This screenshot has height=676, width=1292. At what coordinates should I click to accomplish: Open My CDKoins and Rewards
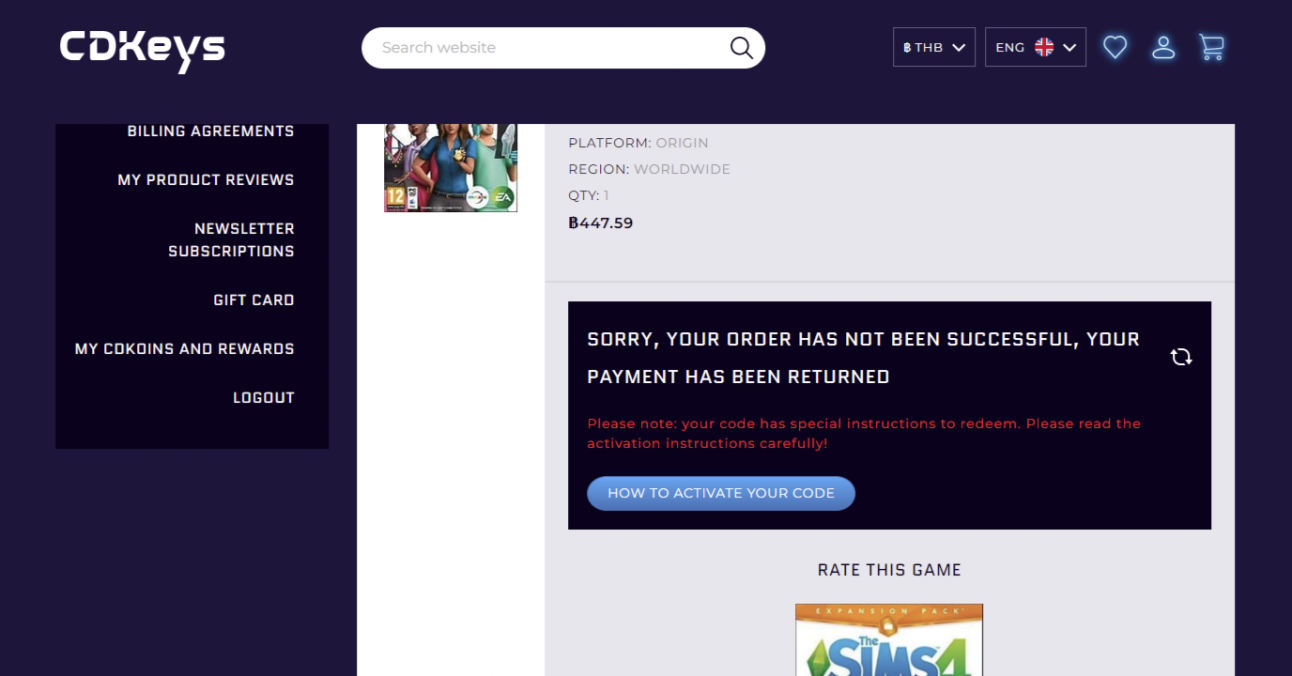pyautogui.click(x=185, y=349)
